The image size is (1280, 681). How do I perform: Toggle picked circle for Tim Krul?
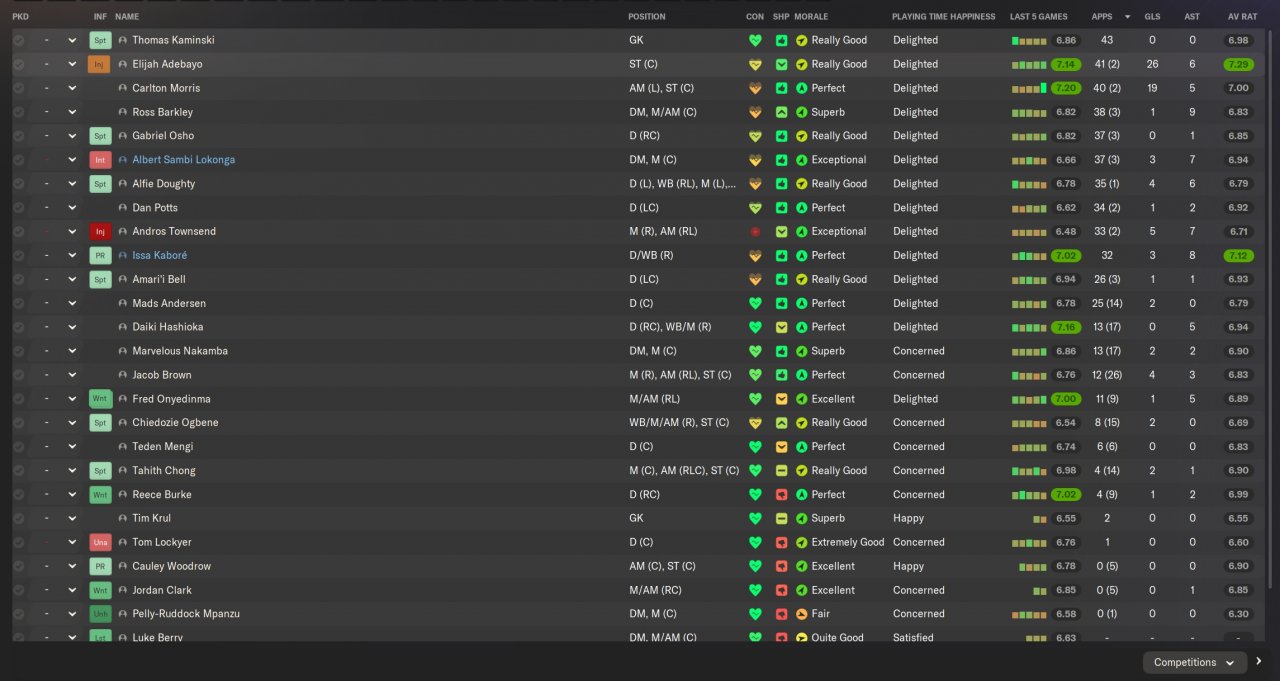pyautogui.click(x=18, y=518)
